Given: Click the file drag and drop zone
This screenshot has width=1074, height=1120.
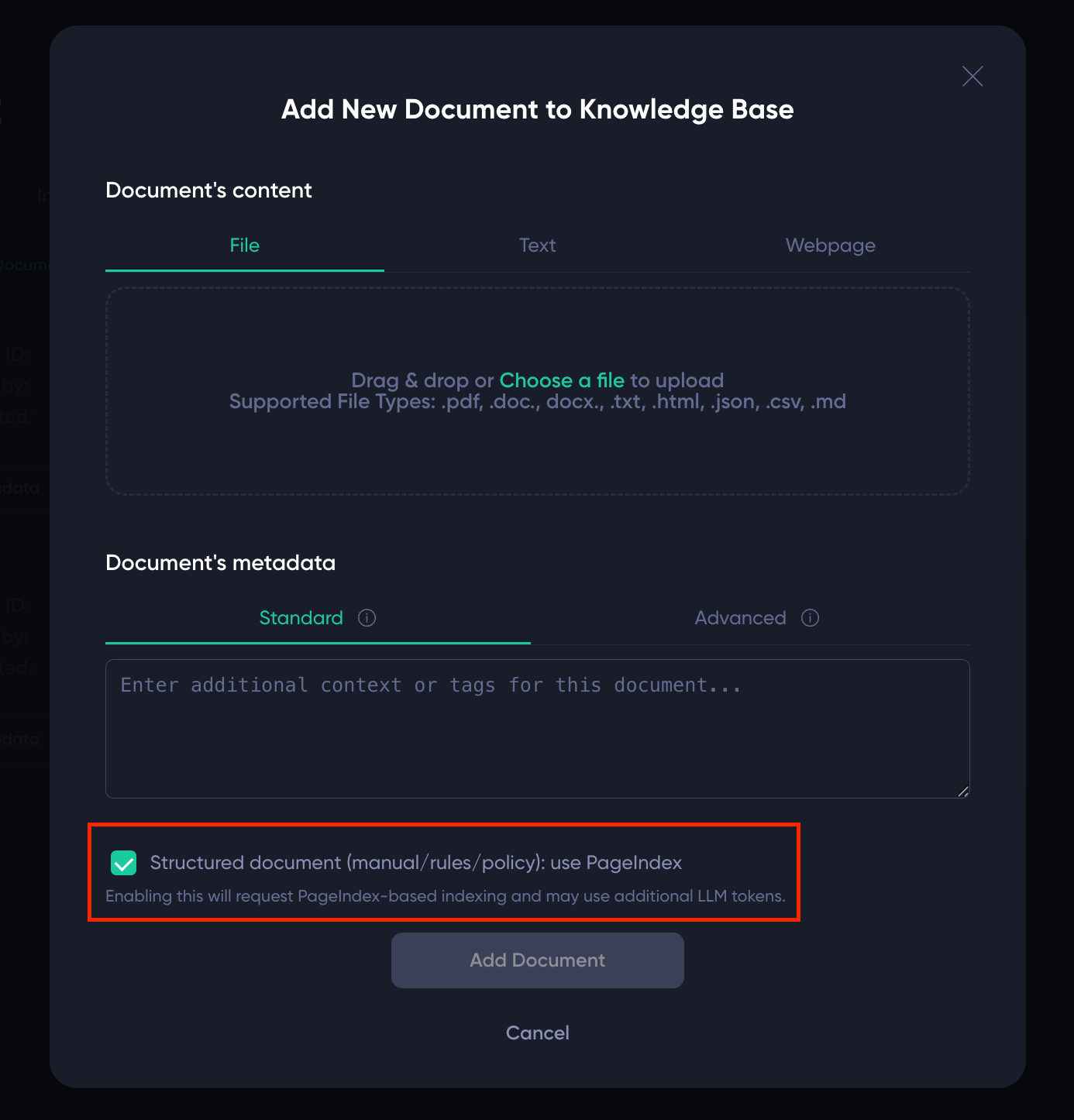Looking at the screenshot, I should pos(538,391).
